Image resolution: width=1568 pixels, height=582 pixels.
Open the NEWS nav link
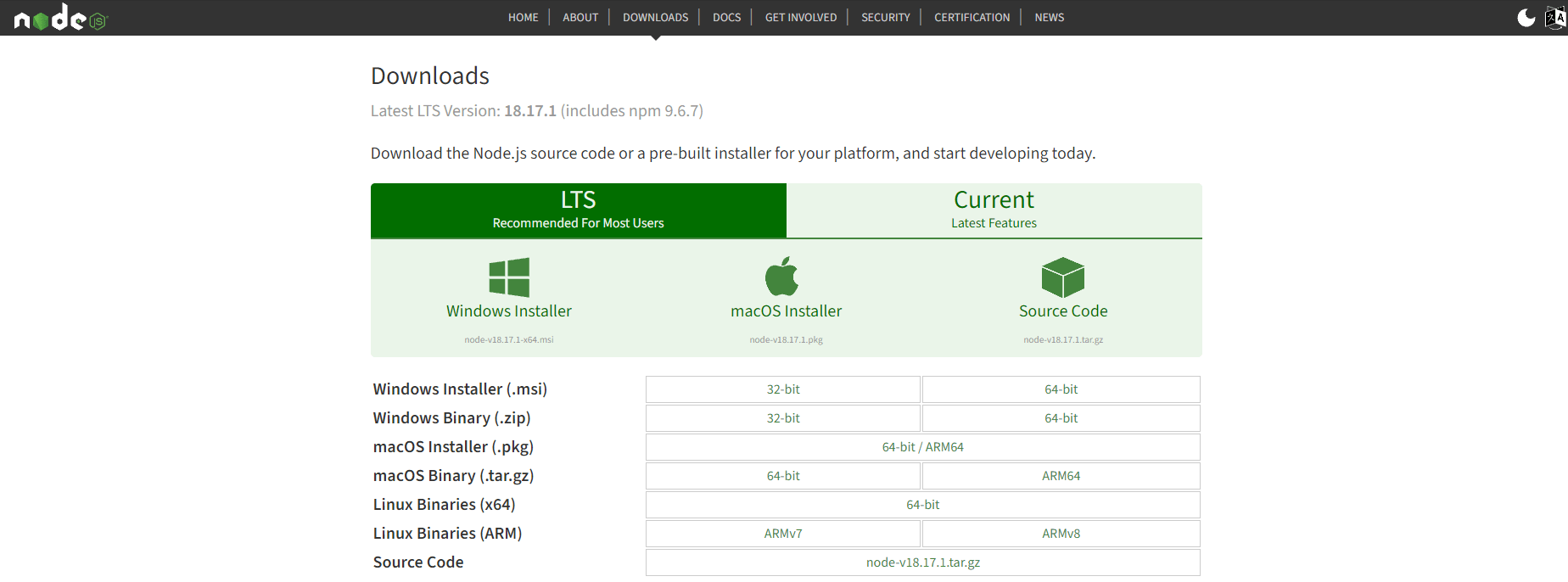(x=1050, y=17)
